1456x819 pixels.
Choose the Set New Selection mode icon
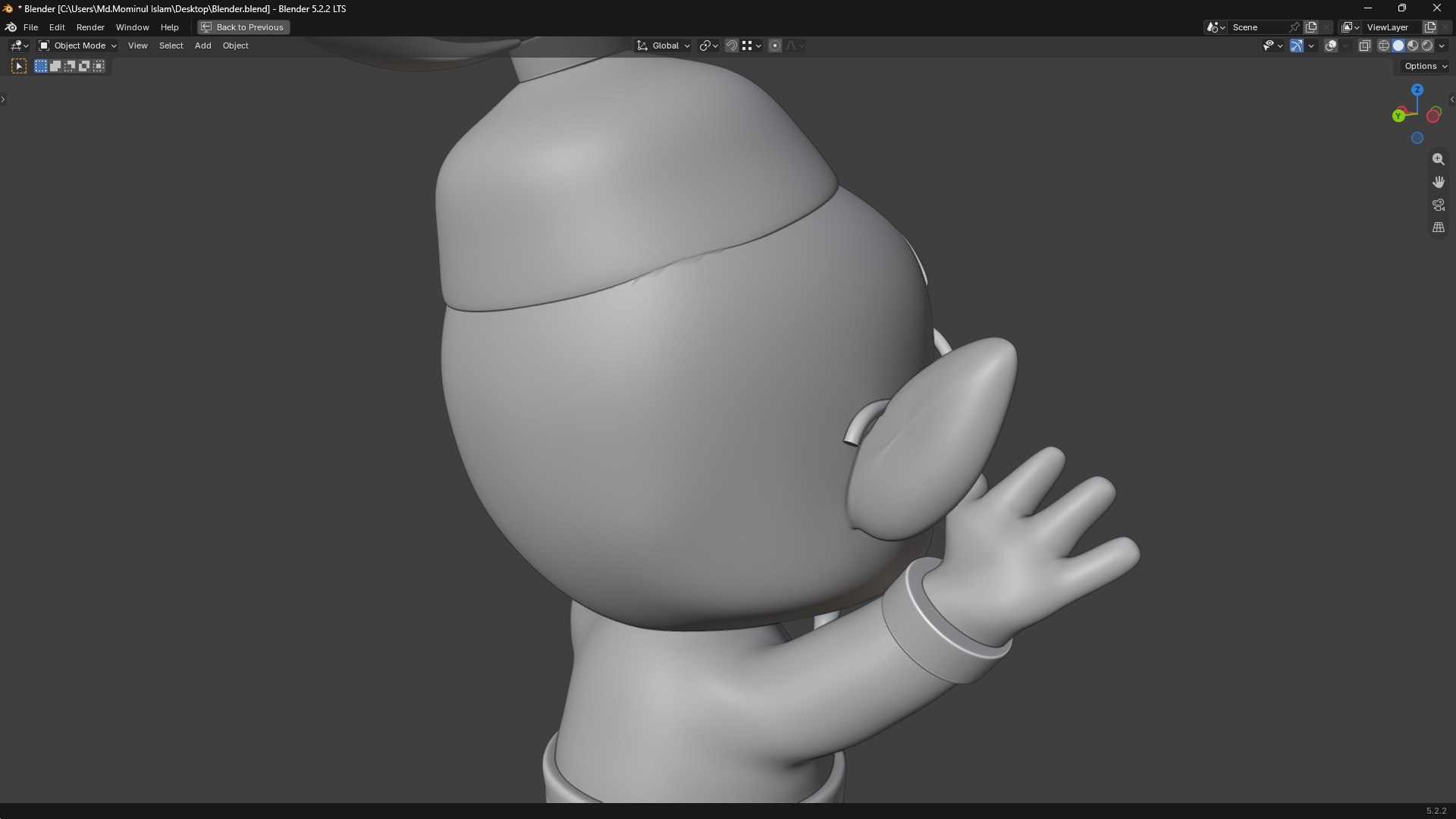point(41,67)
